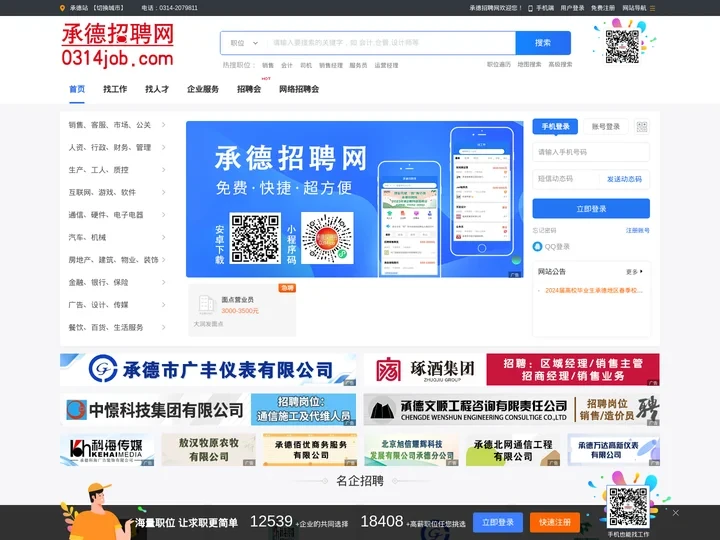Click 注册账号 link
Image resolution: width=720 pixels, height=540 pixels.
pos(638,231)
